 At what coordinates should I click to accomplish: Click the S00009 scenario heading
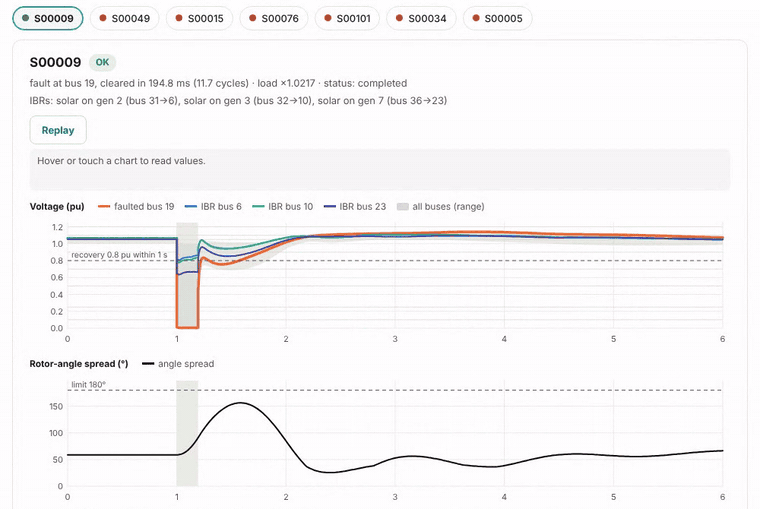[55, 62]
